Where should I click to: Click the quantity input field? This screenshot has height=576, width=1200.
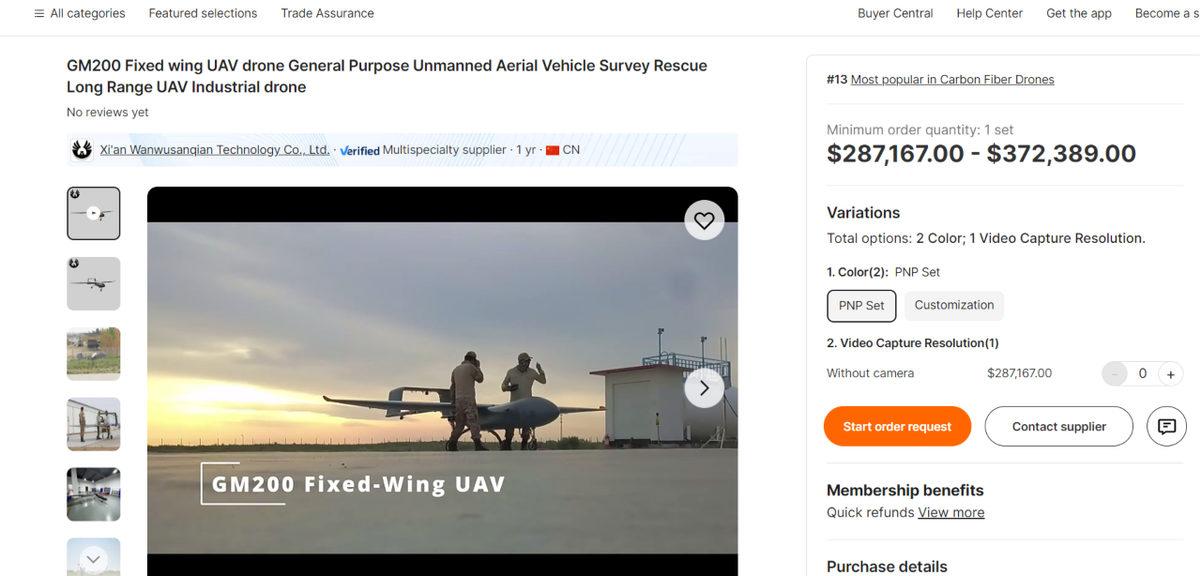pos(1142,373)
